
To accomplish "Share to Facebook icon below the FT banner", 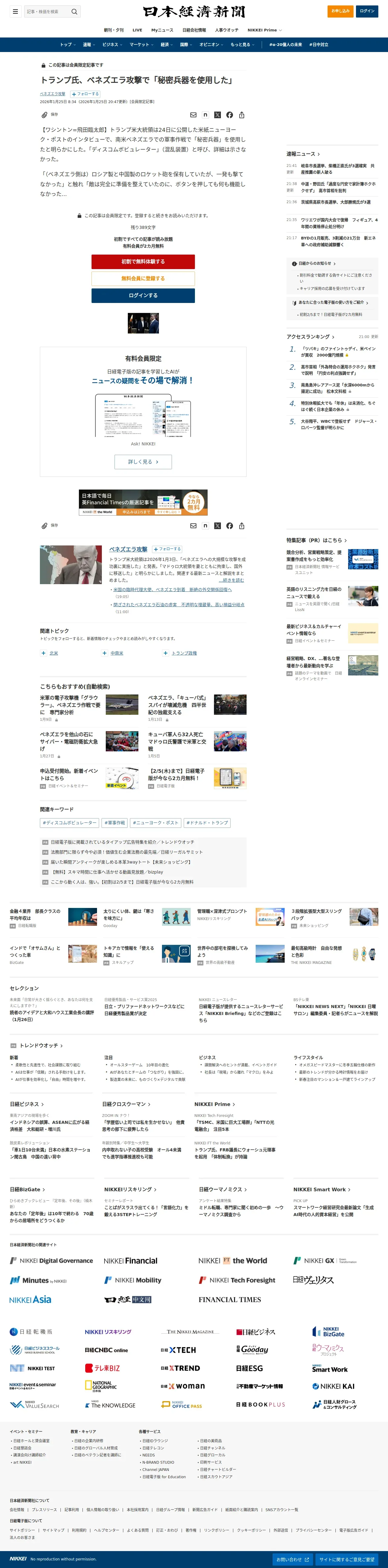I will (229, 525).
